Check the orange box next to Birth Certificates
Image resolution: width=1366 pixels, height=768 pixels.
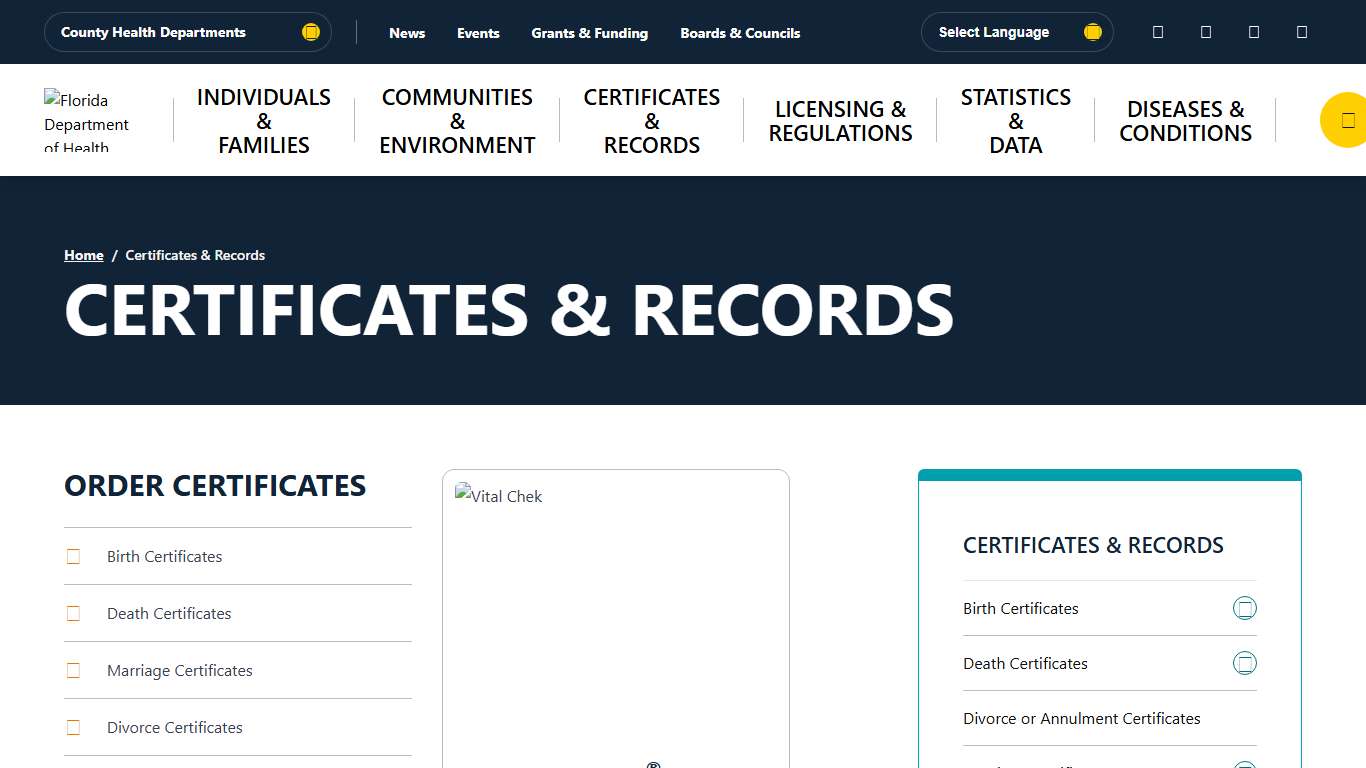73,556
